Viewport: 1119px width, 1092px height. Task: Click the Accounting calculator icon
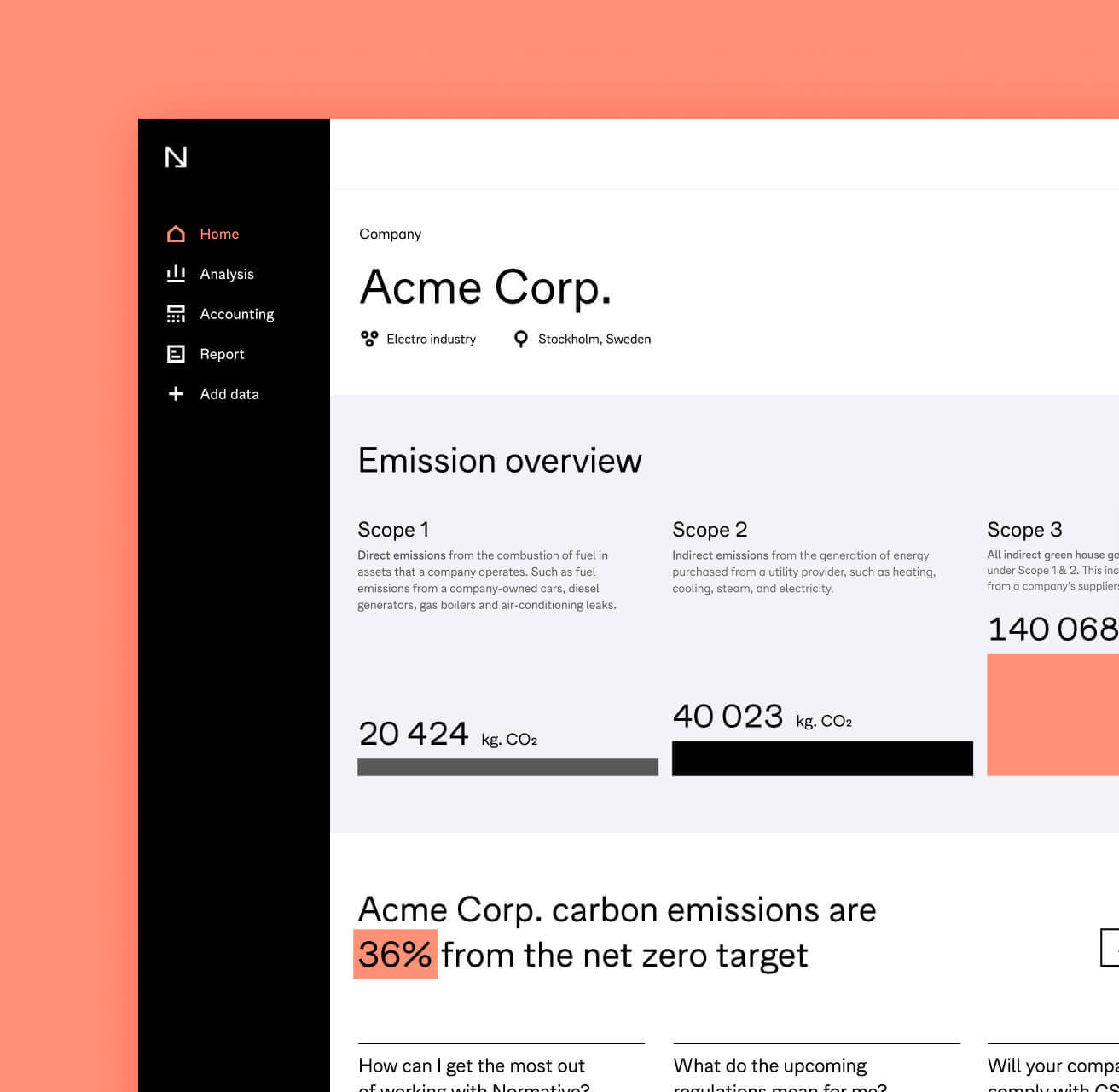coord(176,314)
